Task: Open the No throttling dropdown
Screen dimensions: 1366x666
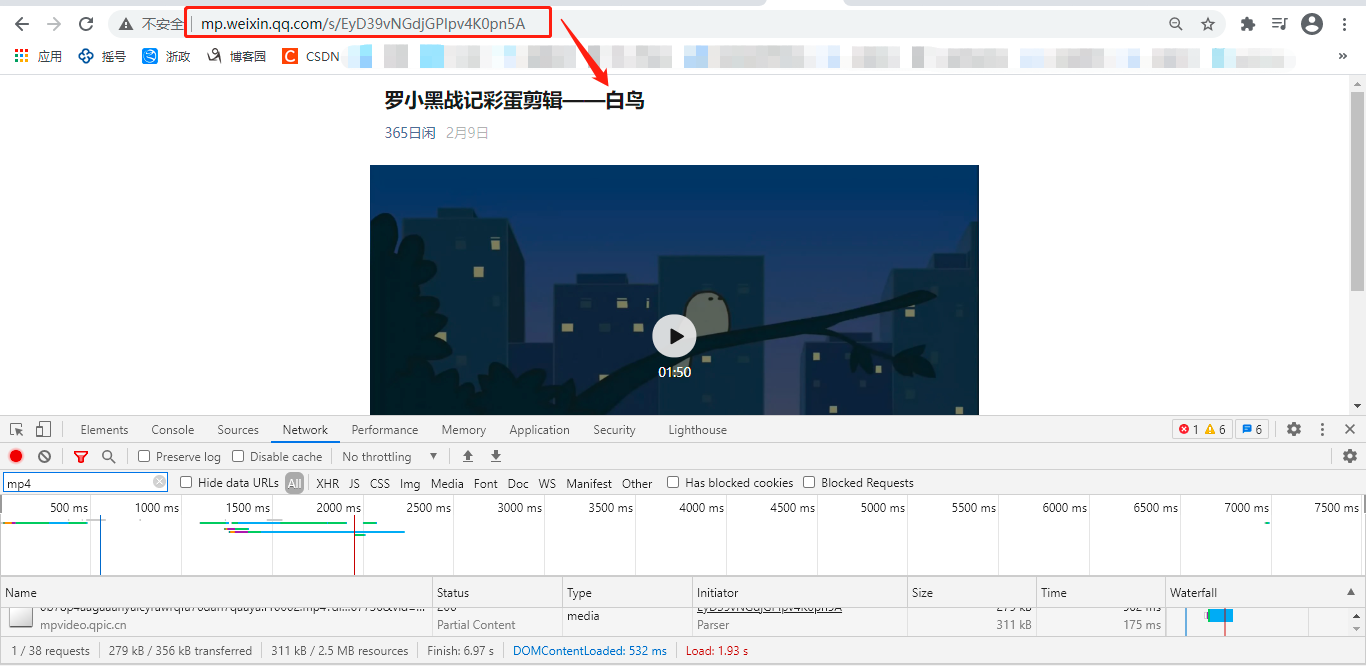Action: tap(390, 456)
